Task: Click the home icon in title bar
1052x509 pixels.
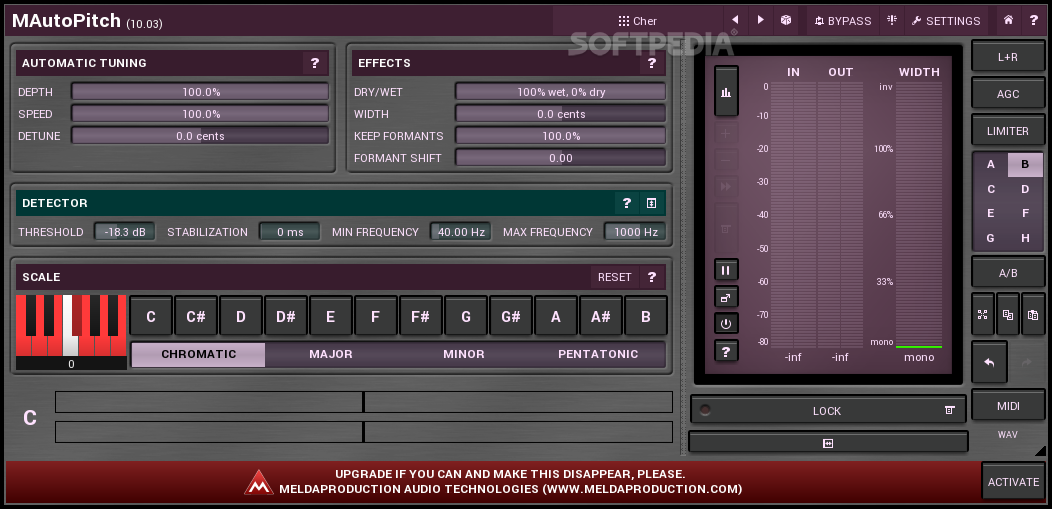Action: [1008, 21]
